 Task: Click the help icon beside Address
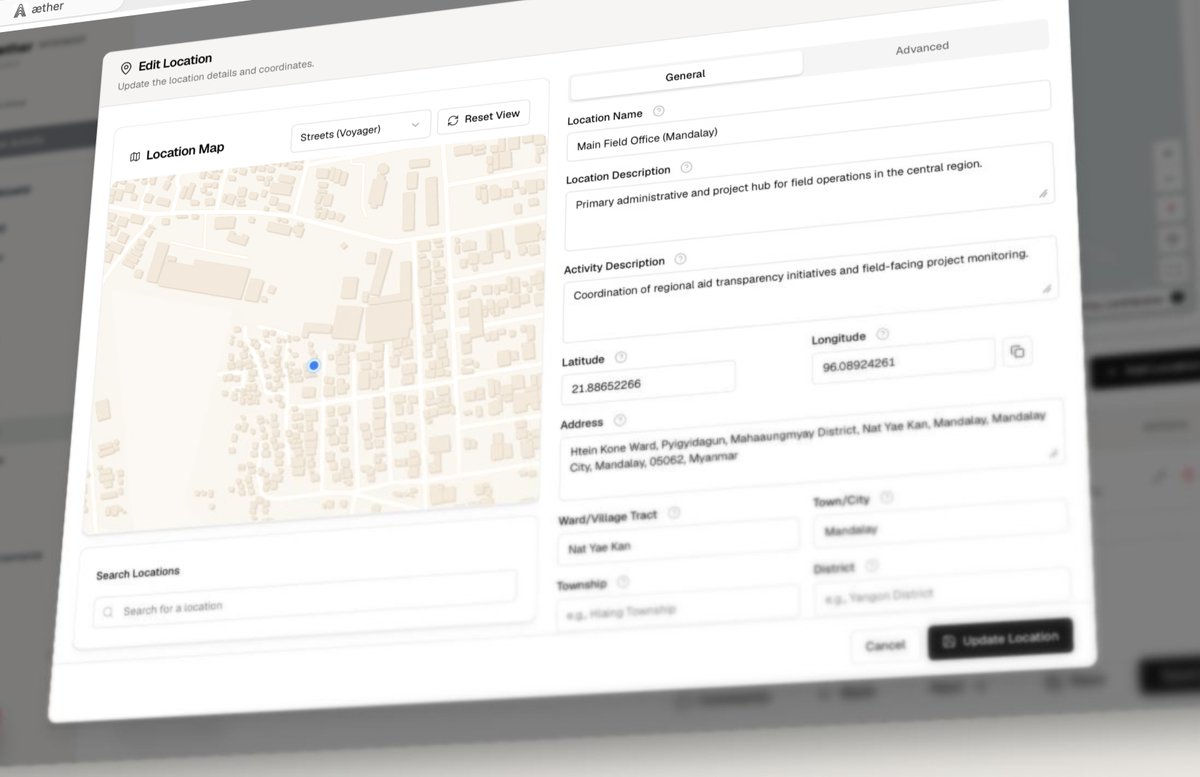click(619, 421)
